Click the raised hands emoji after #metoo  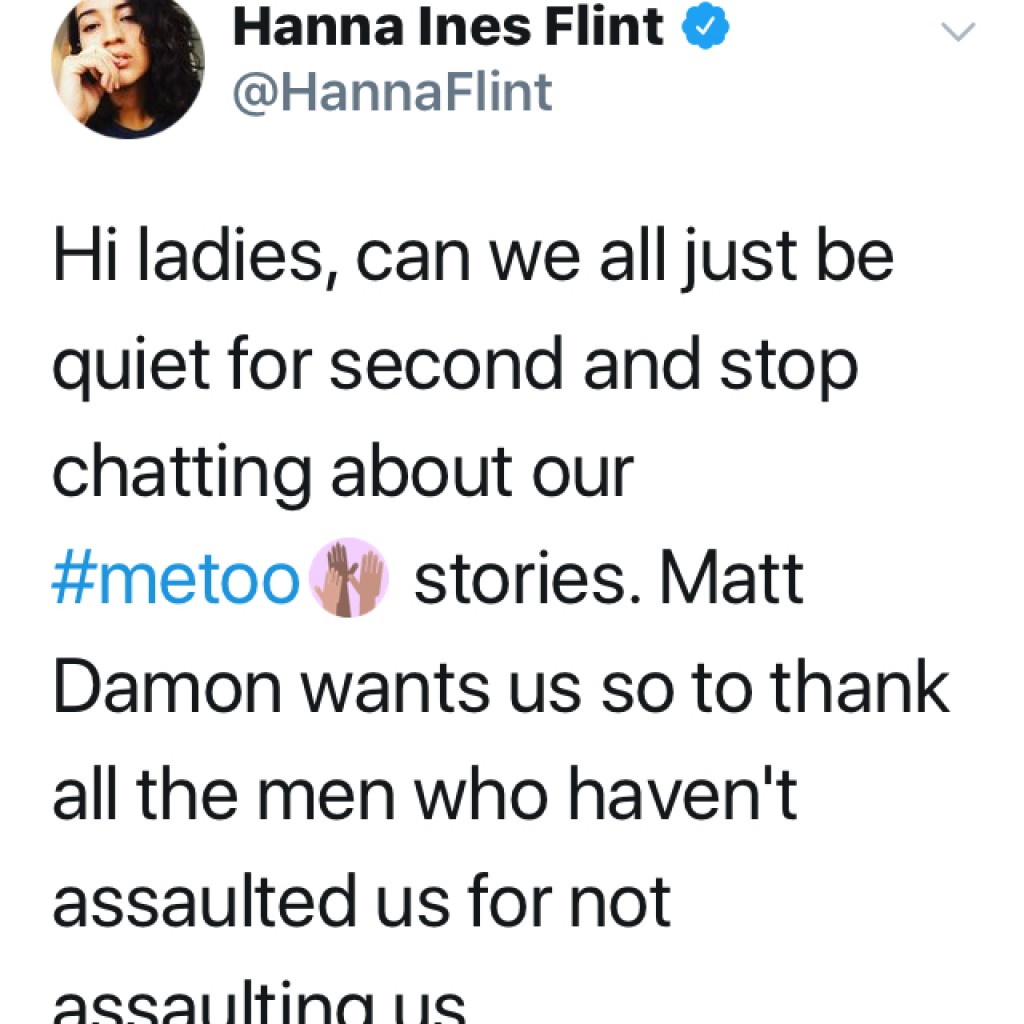(x=349, y=577)
